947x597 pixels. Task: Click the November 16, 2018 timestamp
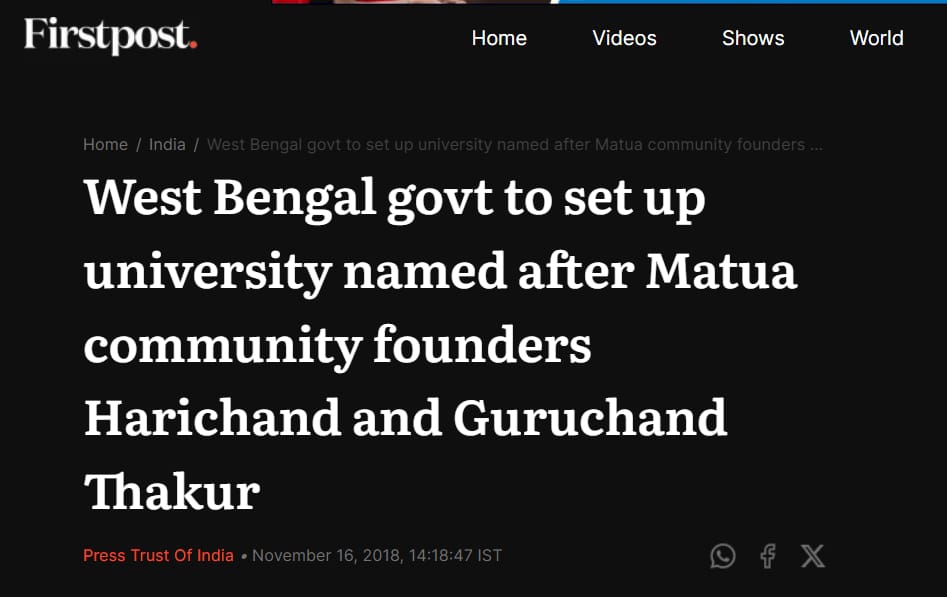tap(377, 555)
